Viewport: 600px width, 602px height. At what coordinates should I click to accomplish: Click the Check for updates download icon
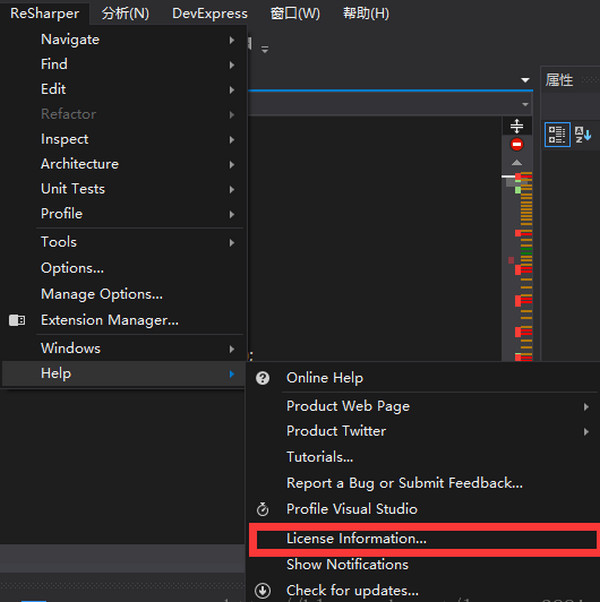pyautogui.click(x=263, y=590)
